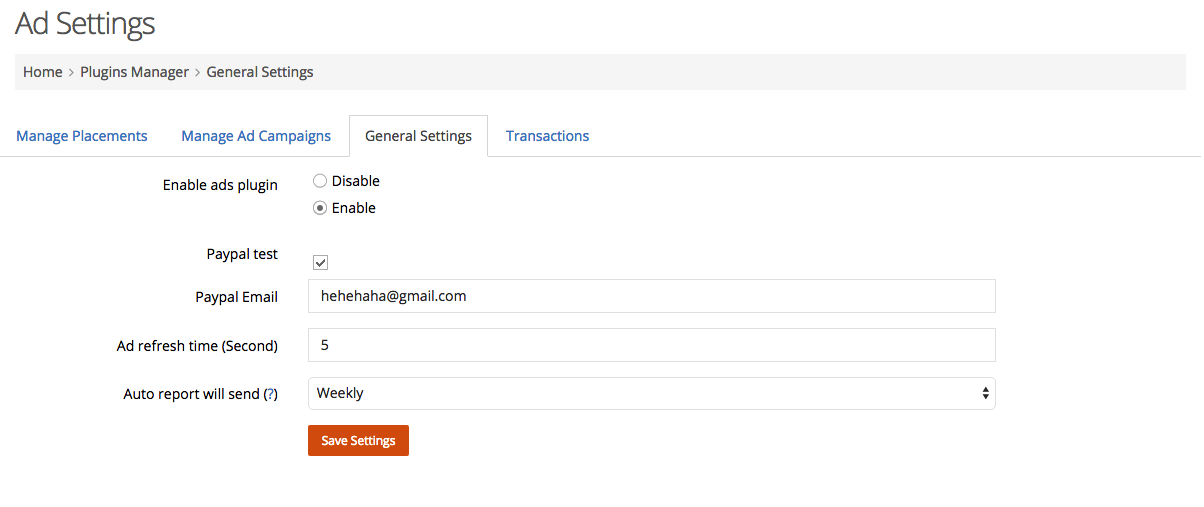Select the Disable radio button
This screenshot has height=507, width=1204.
coord(320,181)
